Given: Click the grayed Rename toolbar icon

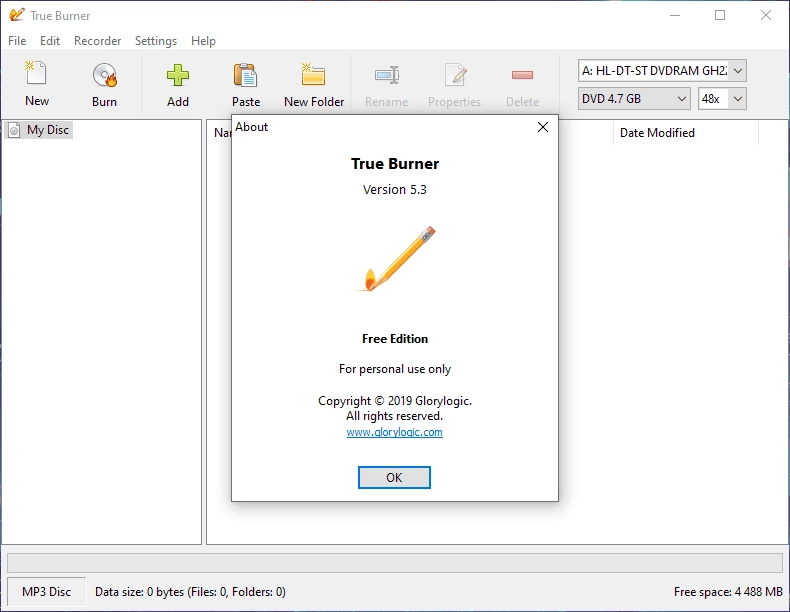Looking at the screenshot, I should click(386, 75).
